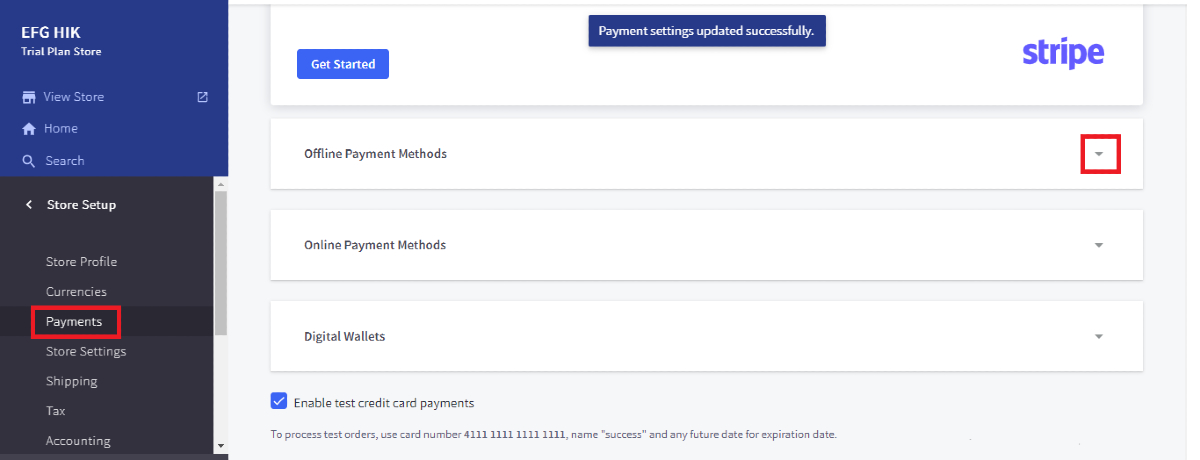
Task: Click the Home house icon
Action: click(x=29, y=129)
